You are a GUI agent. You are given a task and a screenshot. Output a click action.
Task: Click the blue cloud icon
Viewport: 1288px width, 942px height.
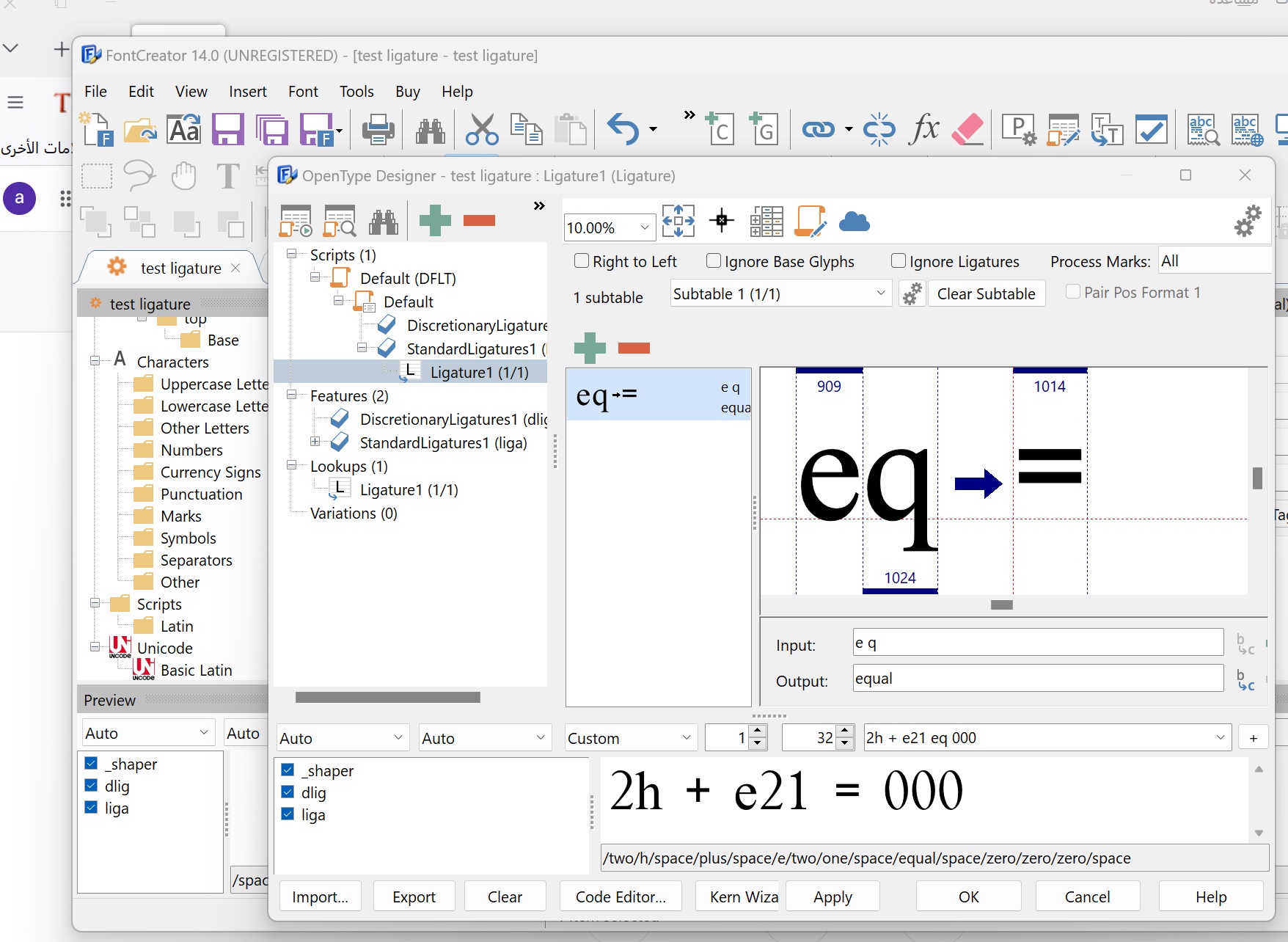click(x=855, y=221)
